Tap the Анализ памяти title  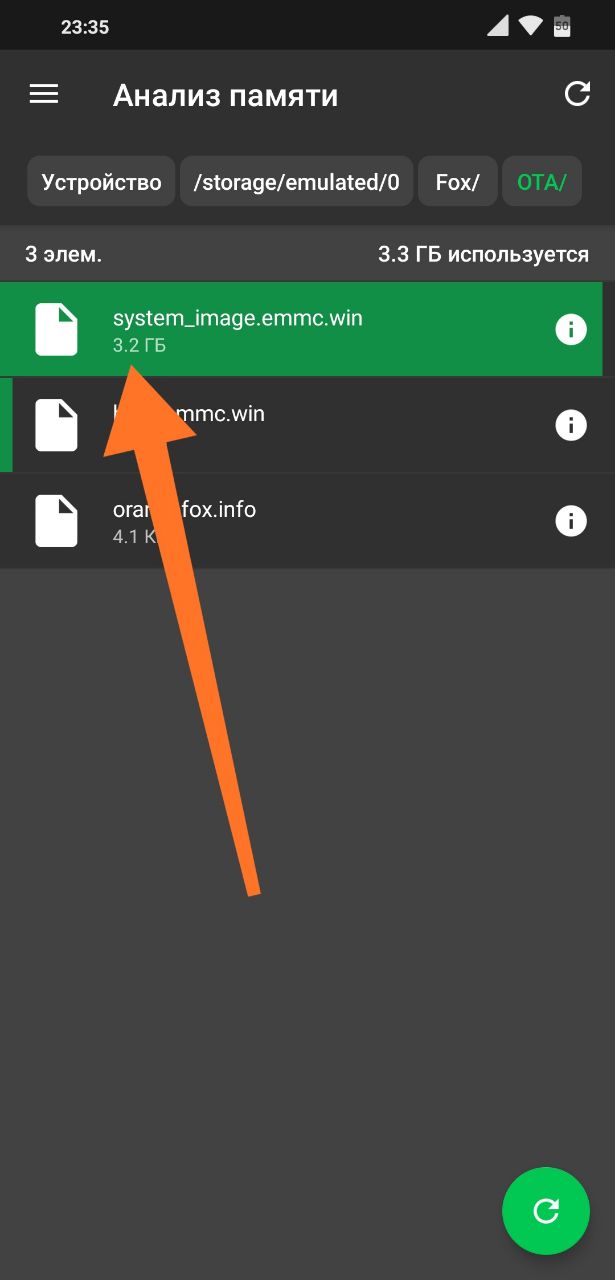tap(225, 95)
